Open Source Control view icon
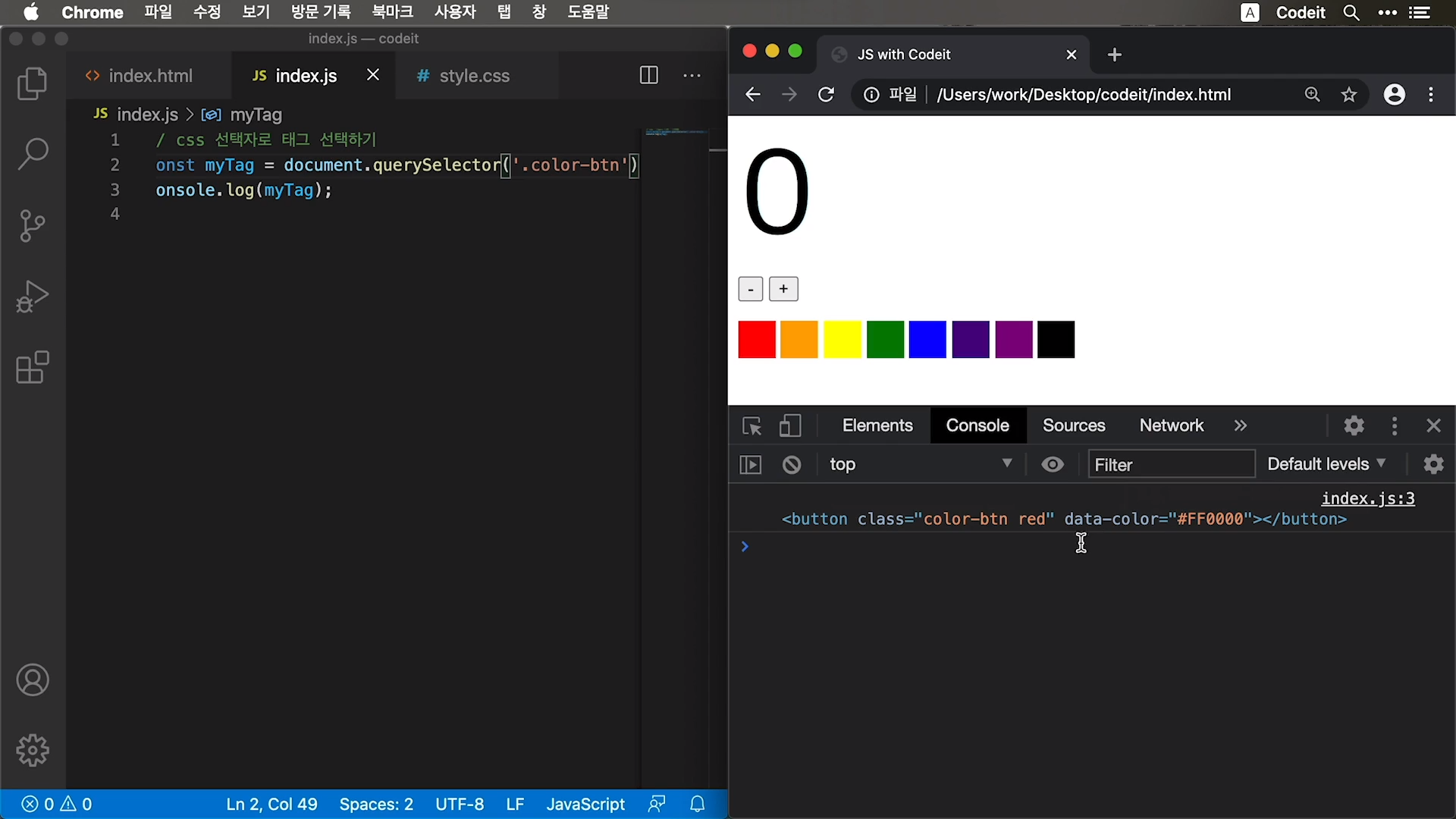 click(x=32, y=225)
